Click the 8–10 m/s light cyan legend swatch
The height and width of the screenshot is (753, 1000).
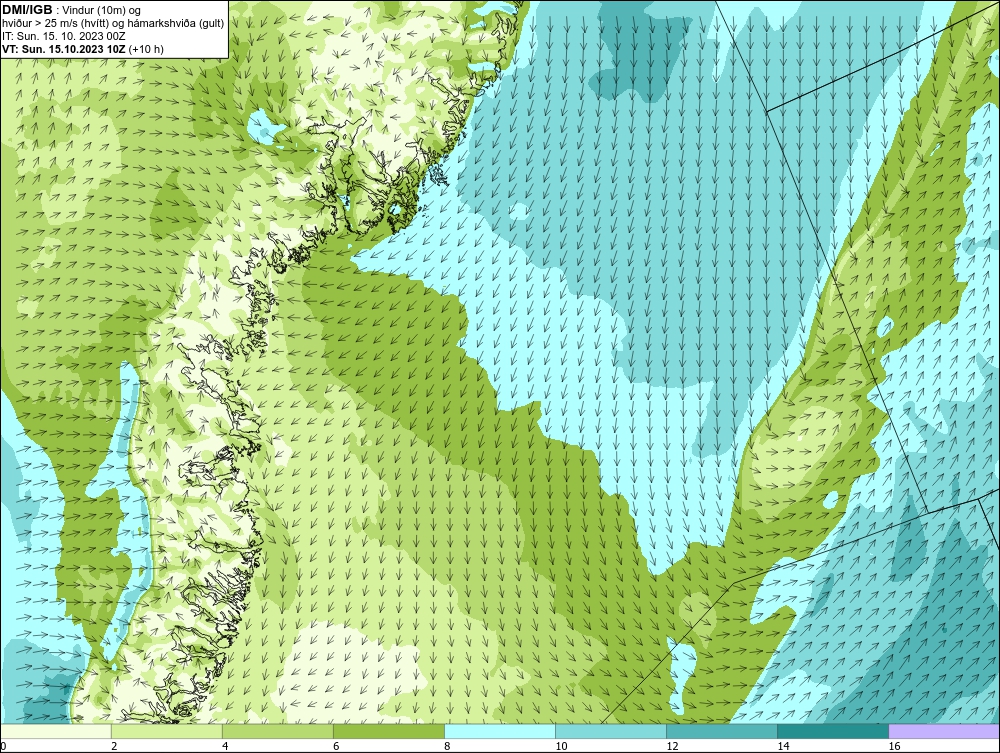point(500,731)
